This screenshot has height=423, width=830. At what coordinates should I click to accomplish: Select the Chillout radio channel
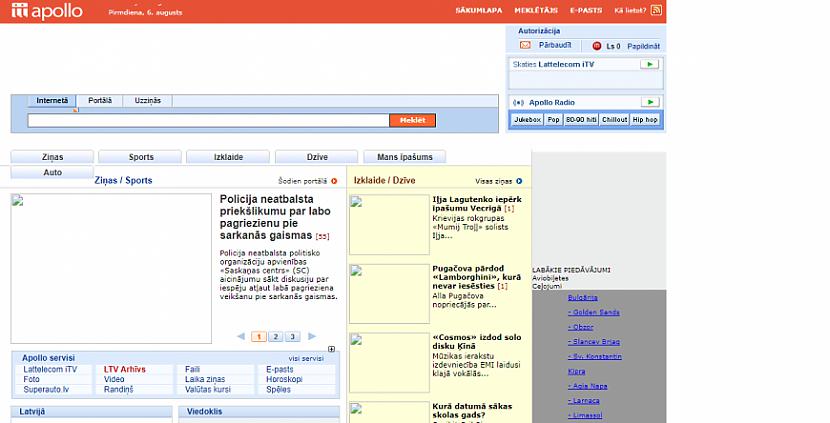615,120
